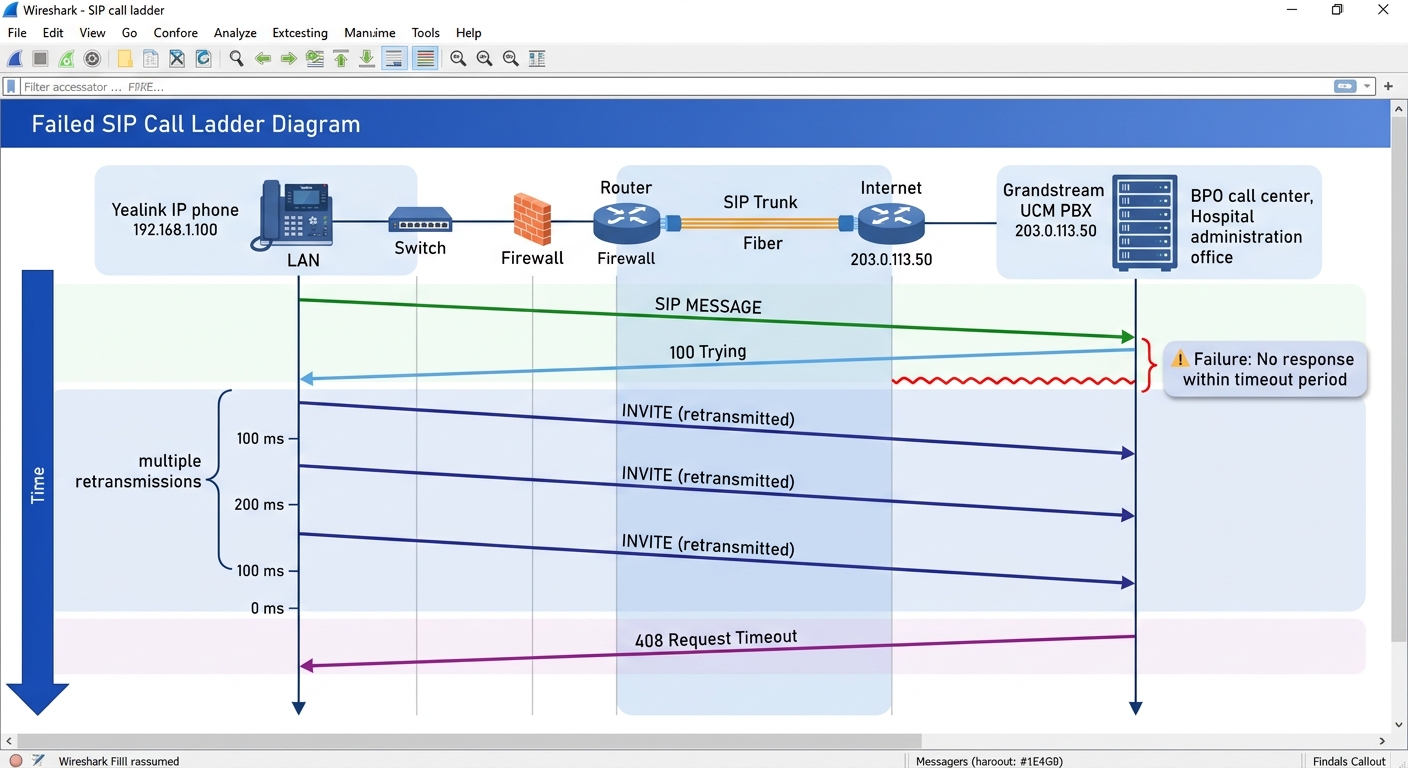Screen dimensions: 1408x768
Task: Click the Messagers status bar entry
Action: pyautogui.click(x=989, y=761)
